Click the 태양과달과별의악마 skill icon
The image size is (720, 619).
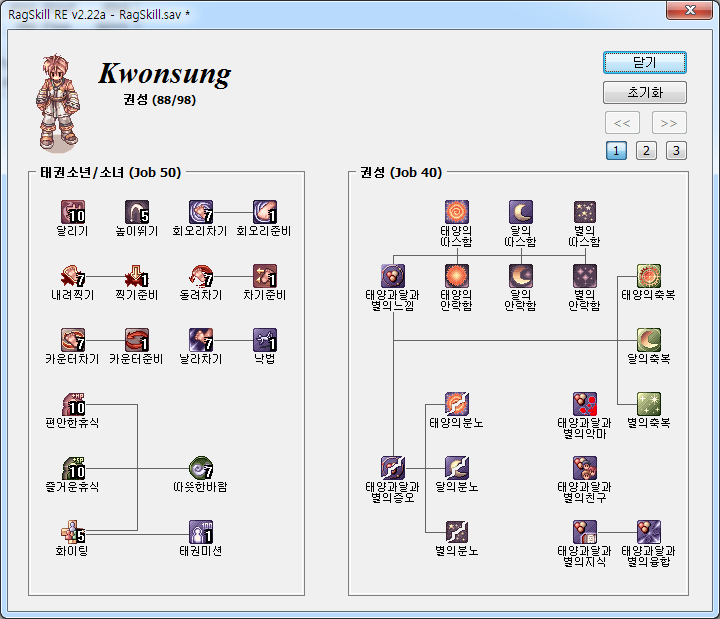[x=585, y=404]
